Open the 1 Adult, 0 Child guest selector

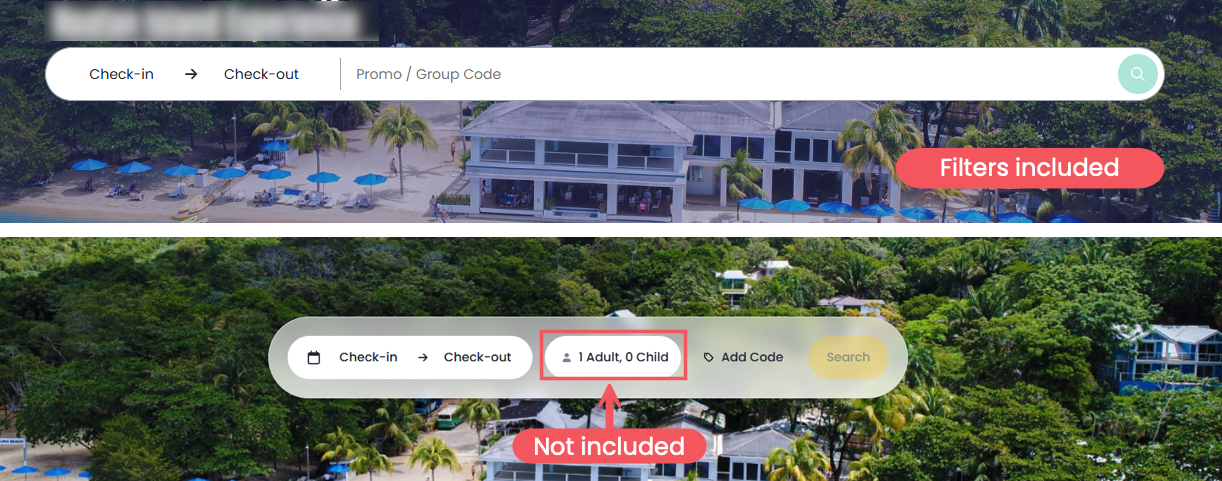(x=613, y=357)
